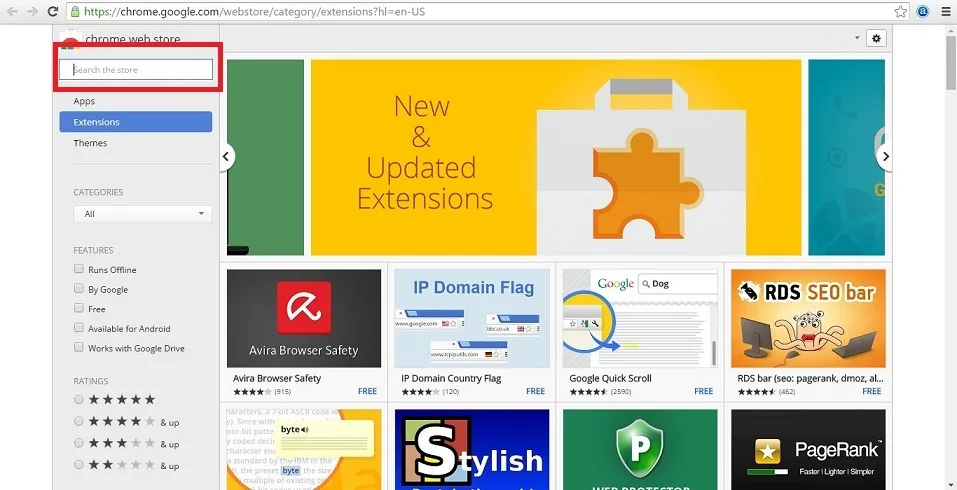
Task: Click the Avira Browser Safety title
Action: click(277, 378)
